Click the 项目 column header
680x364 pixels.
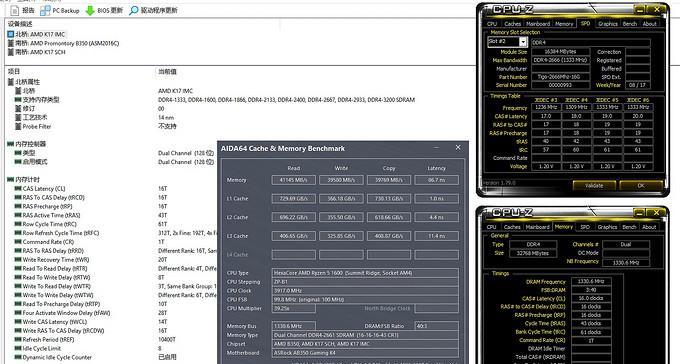click(x=14, y=71)
